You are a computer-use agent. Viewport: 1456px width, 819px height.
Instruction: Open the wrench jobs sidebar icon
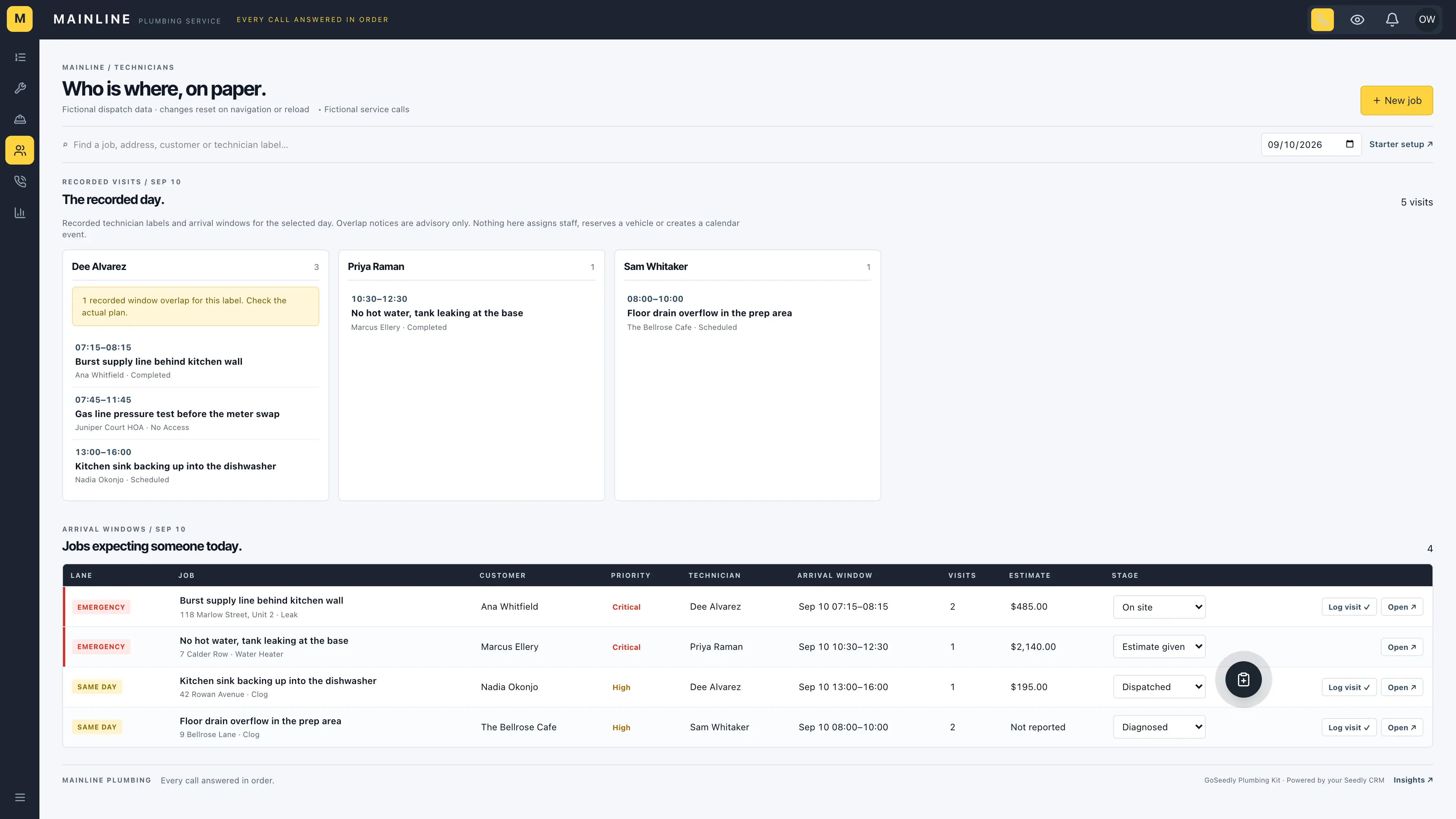click(x=20, y=88)
